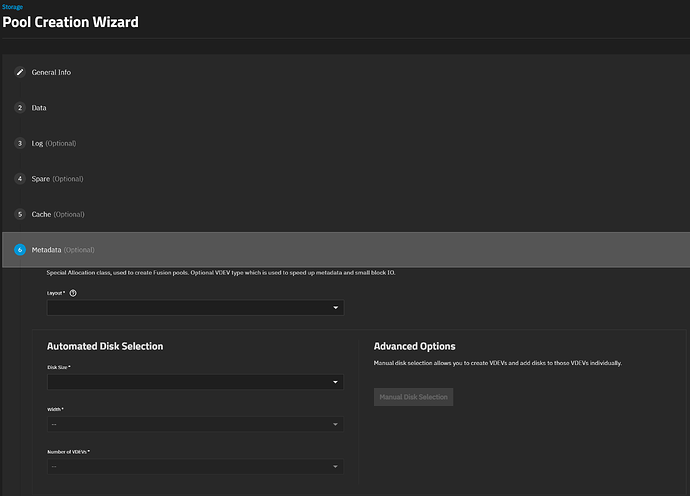Image resolution: width=690 pixels, height=496 pixels.
Task: Expand the Number of VDEVs dropdown
Action: (195, 466)
